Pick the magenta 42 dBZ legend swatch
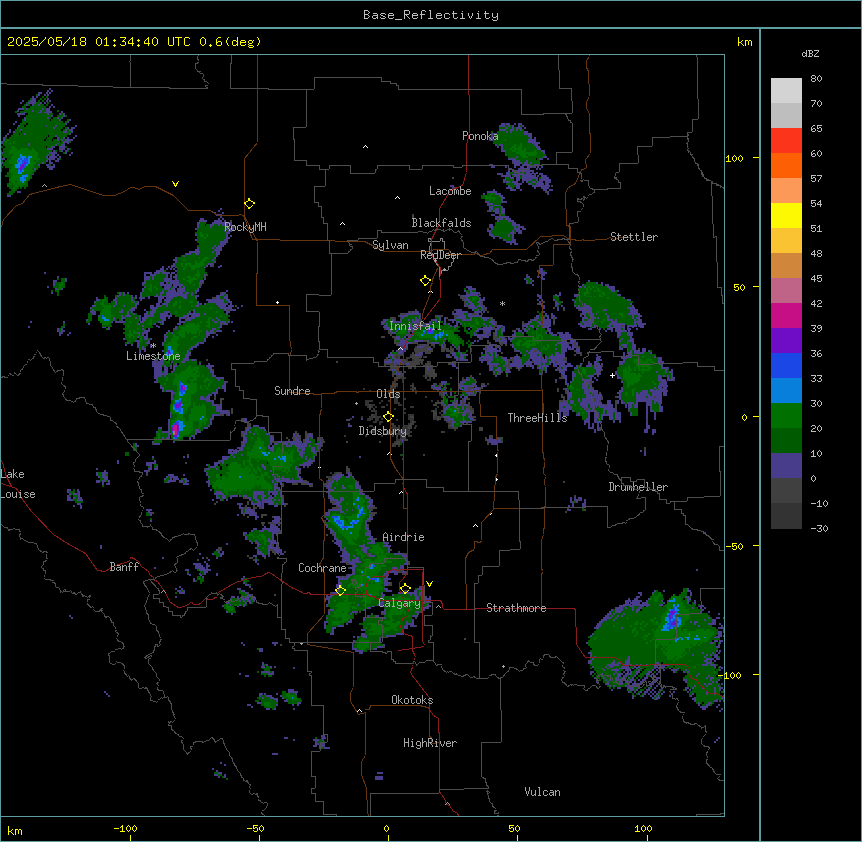Image resolution: width=862 pixels, height=842 pixels. tap(786, 315)
